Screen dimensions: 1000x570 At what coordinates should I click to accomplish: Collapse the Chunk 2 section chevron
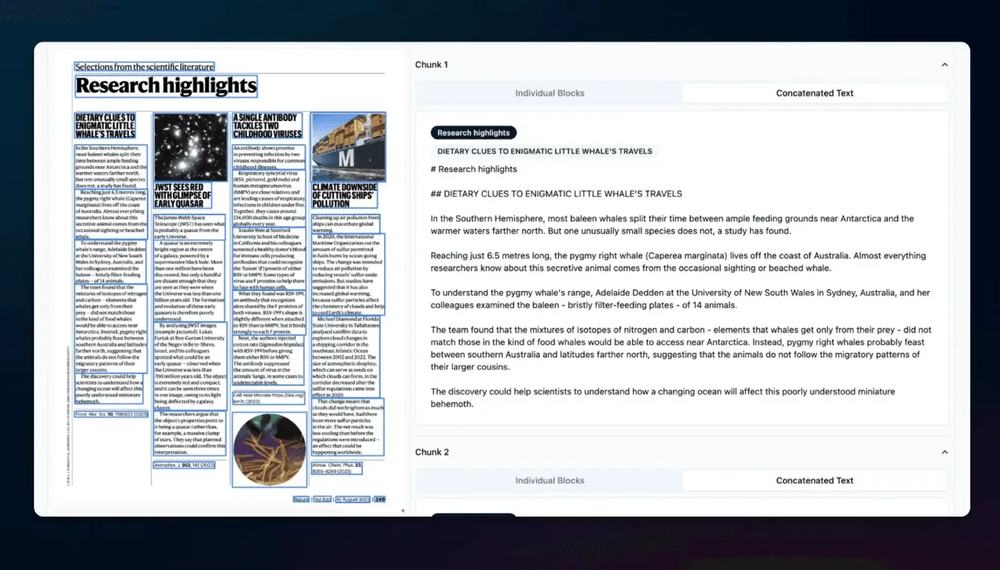pos(944,453)
